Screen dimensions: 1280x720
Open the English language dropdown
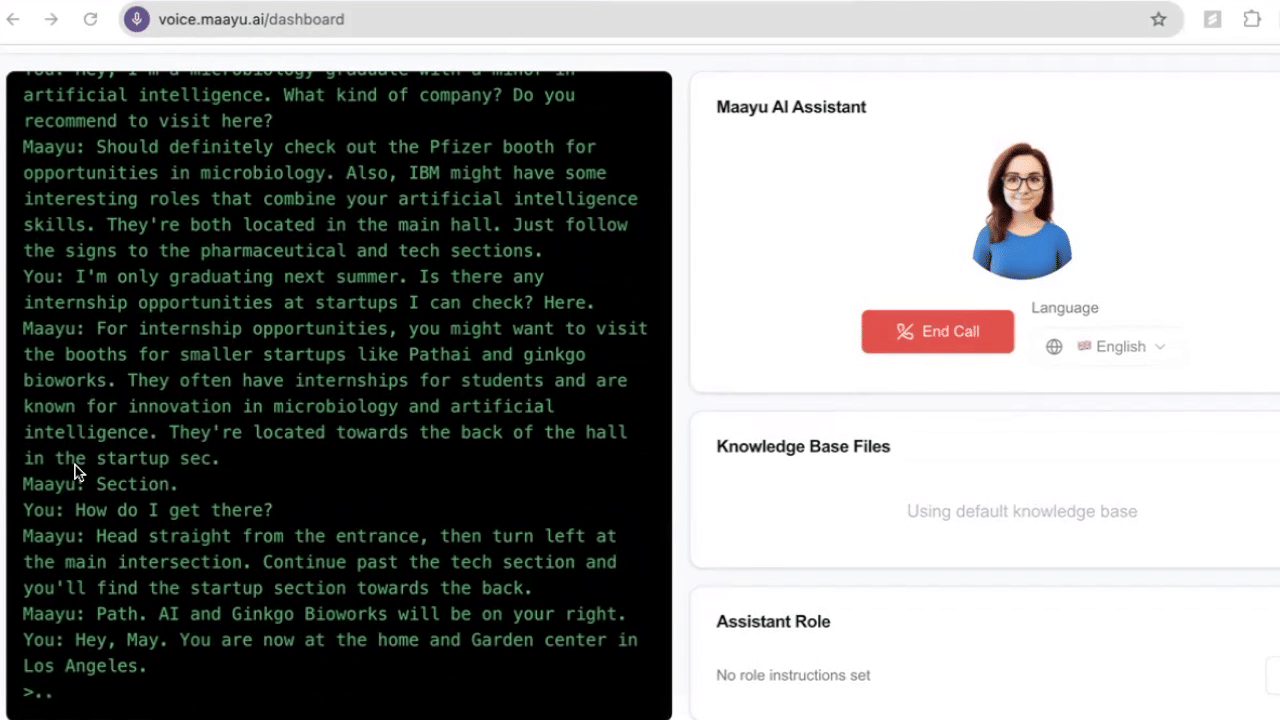(1121, 347)
